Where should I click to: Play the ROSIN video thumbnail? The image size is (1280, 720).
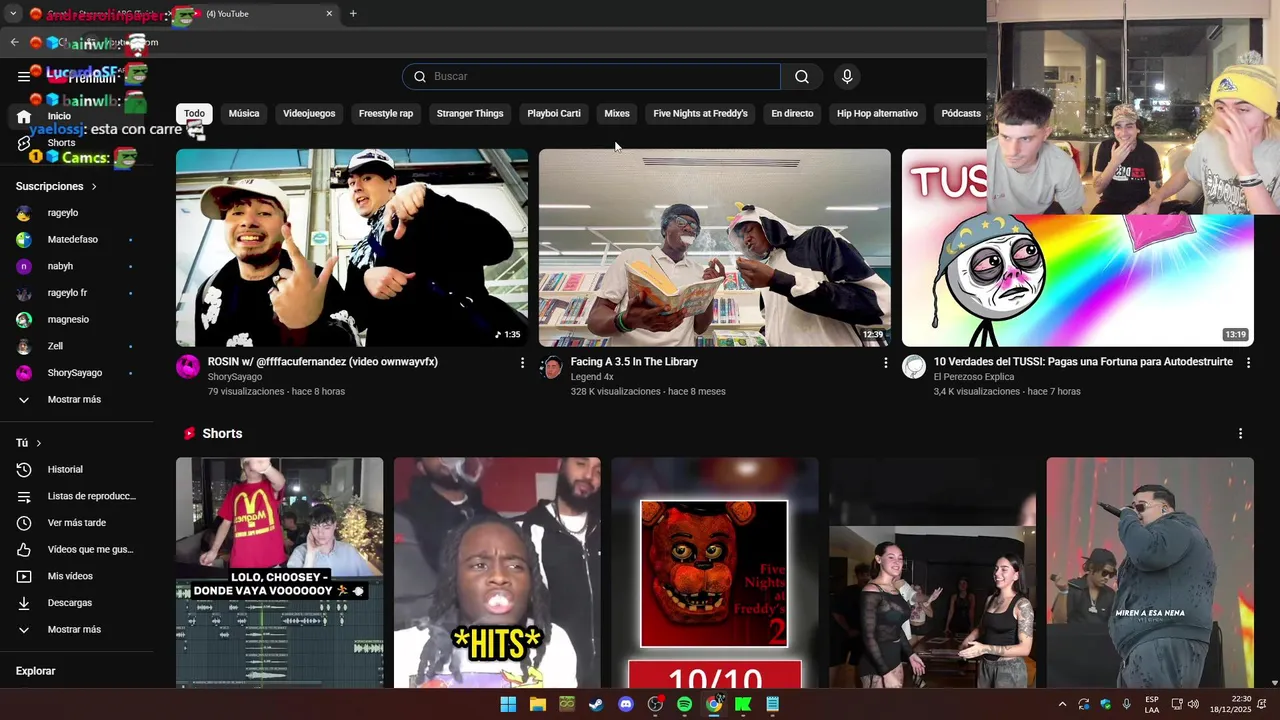(x=352, y=248)
